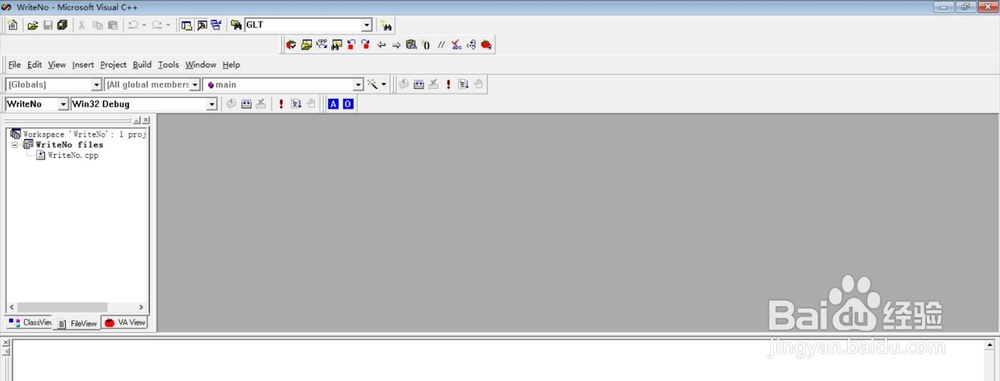The width and height of the screenshot is (1000, 381).
Task: Click Execute exclamation icon in WizardBar row
Action: (x=448, y=84)
